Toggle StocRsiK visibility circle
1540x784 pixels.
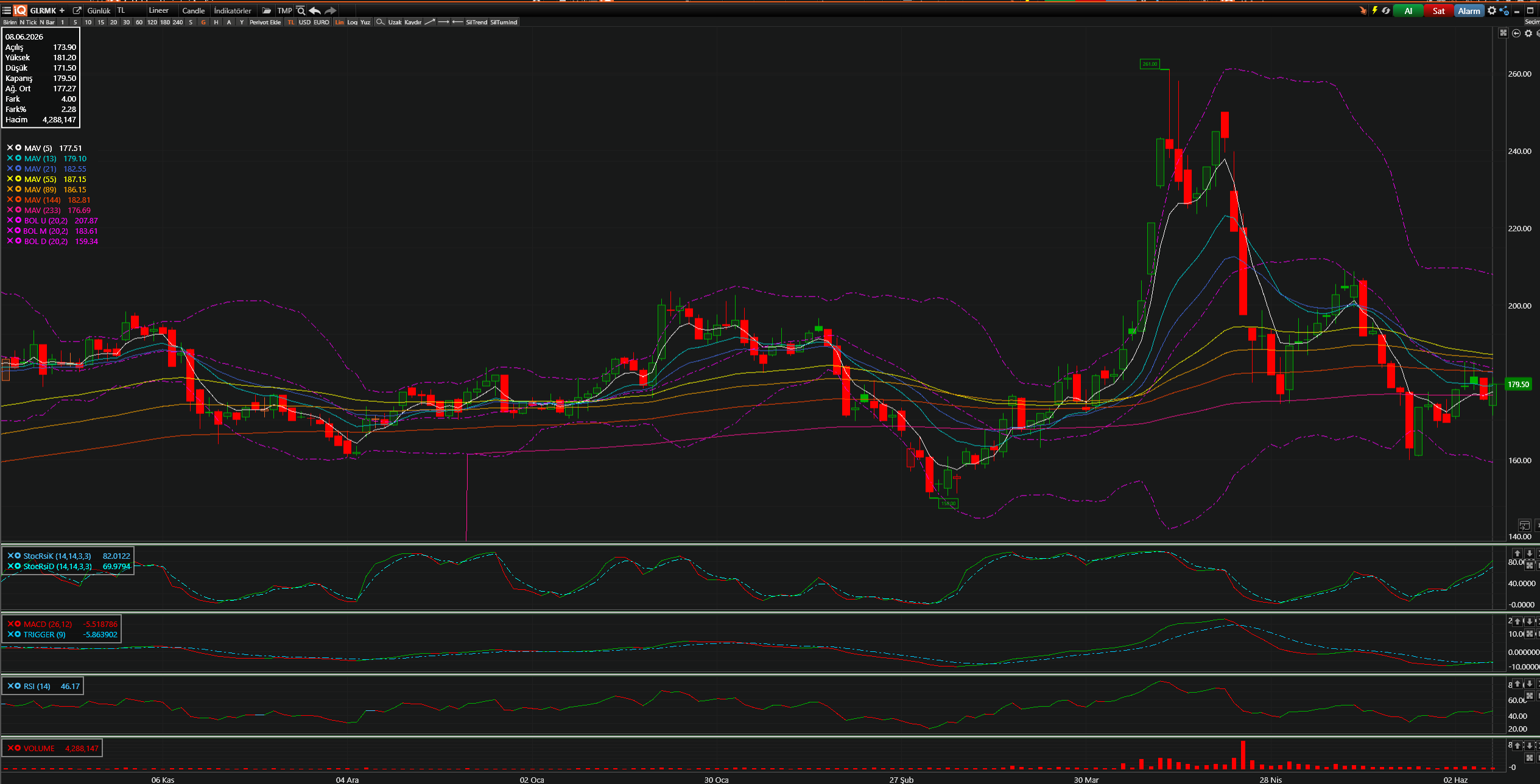click(18, 556)
